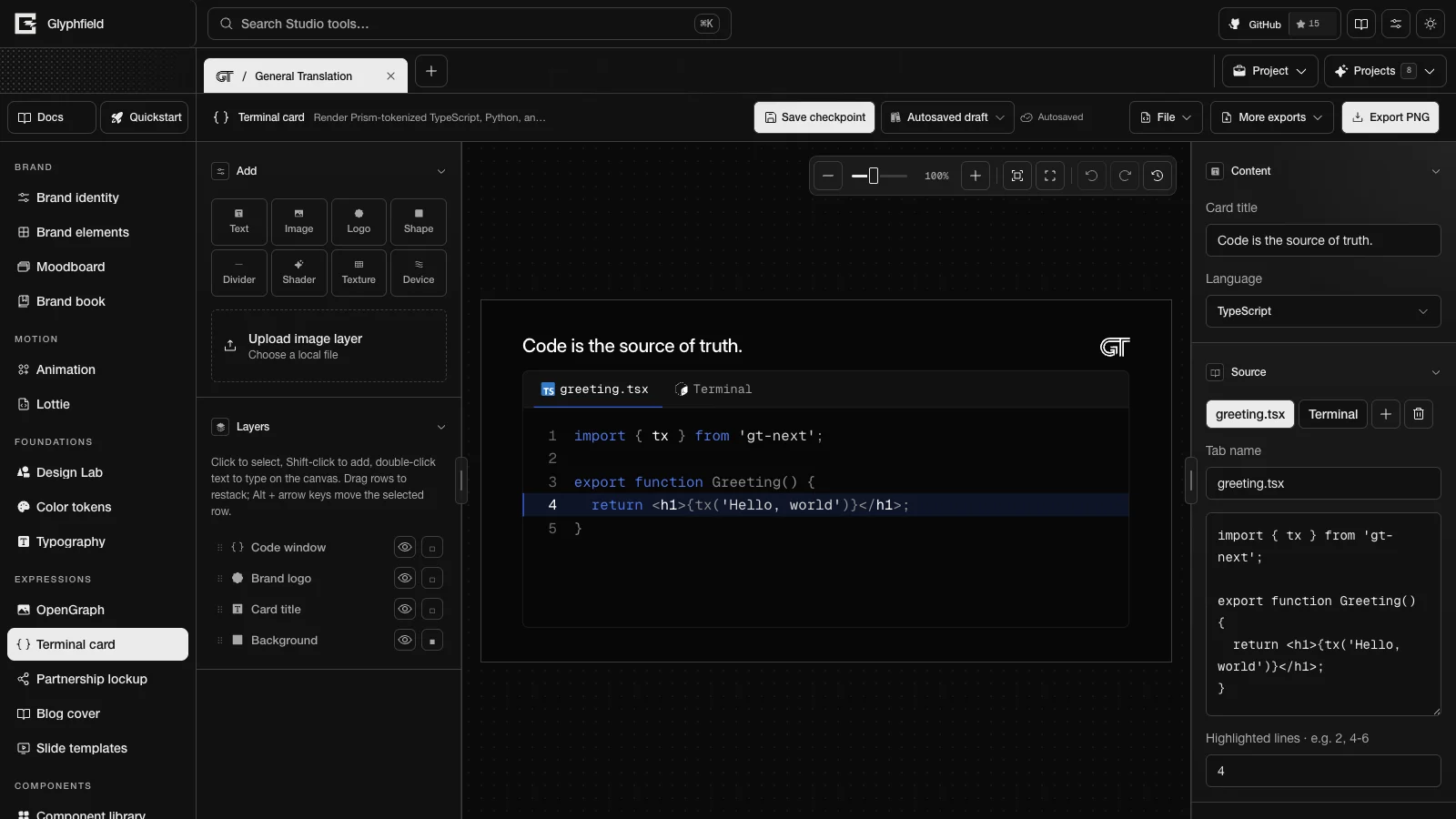Select the Terminal source tab button
1456x819 pixels.
coord(1333,414)
